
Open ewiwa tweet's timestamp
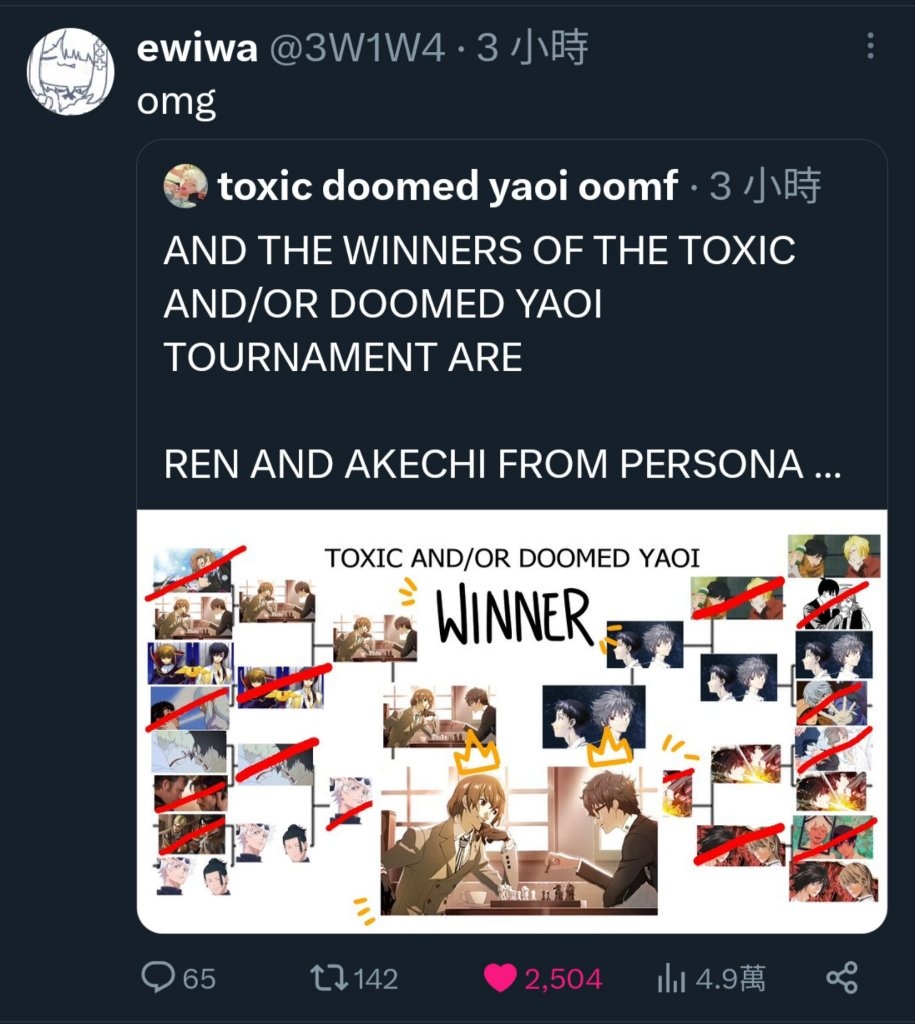click(x=532, y=48)
